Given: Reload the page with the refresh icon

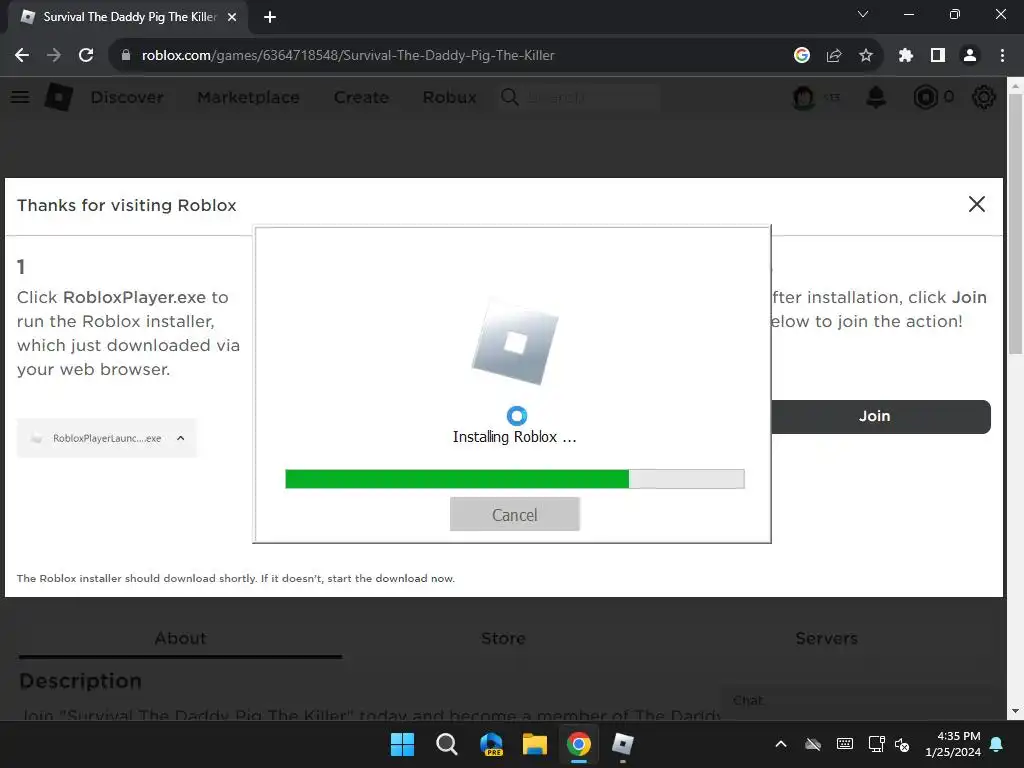Looking at the screenshot, I should coord(86,55).
